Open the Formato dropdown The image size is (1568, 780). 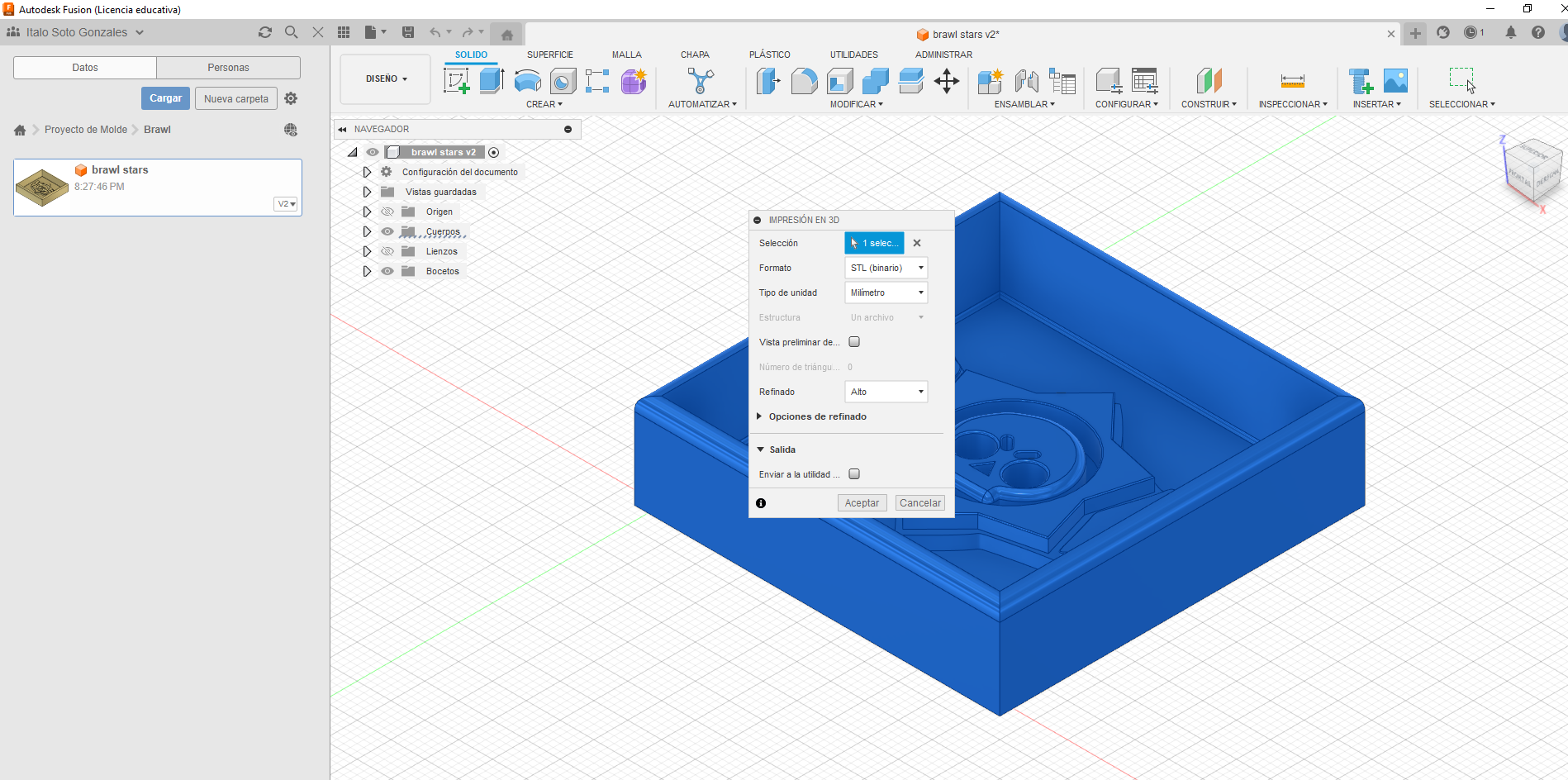pyautogui.click(x=886, y=268)
